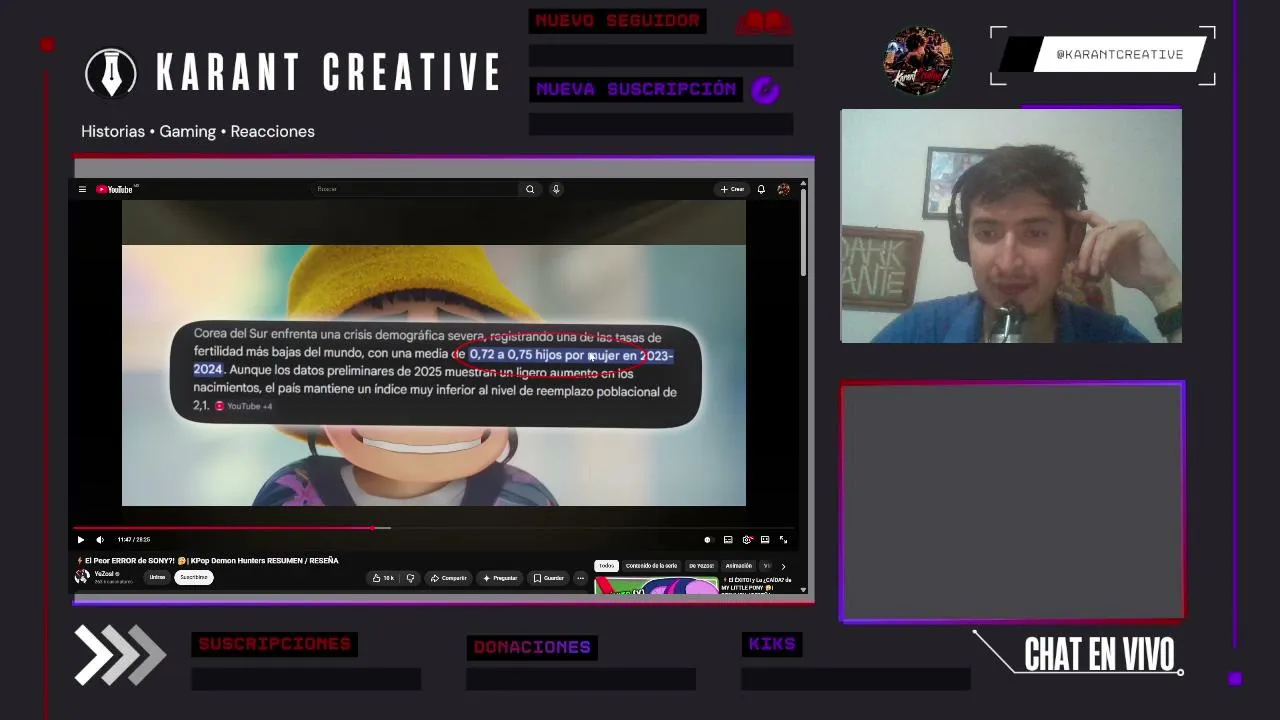Click the @KARANTCREATIVE handle label
This screenshot has height=720, width=1280.
[1119, 55]
